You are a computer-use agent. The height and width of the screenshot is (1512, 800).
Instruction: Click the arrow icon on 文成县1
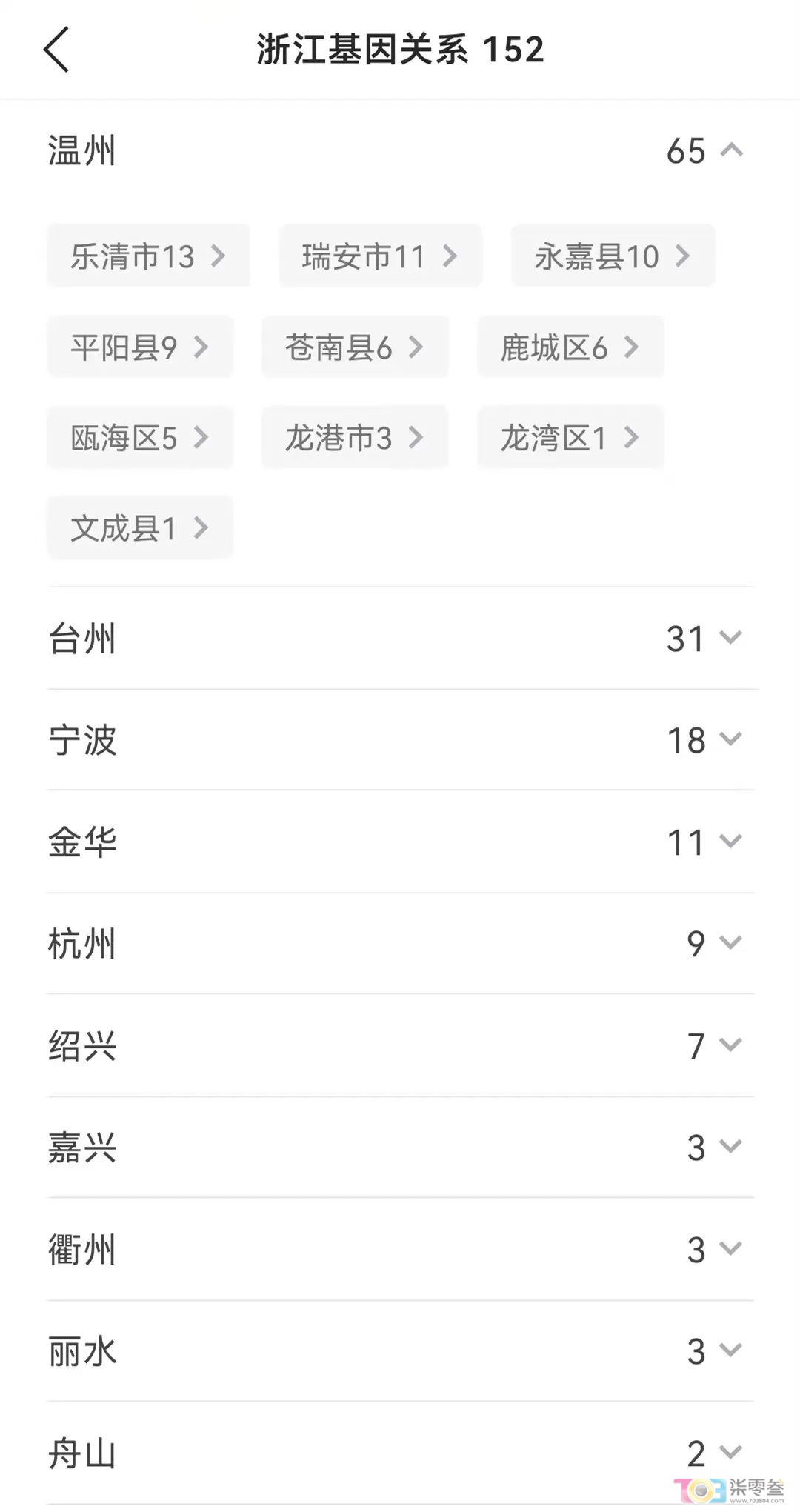201,527
